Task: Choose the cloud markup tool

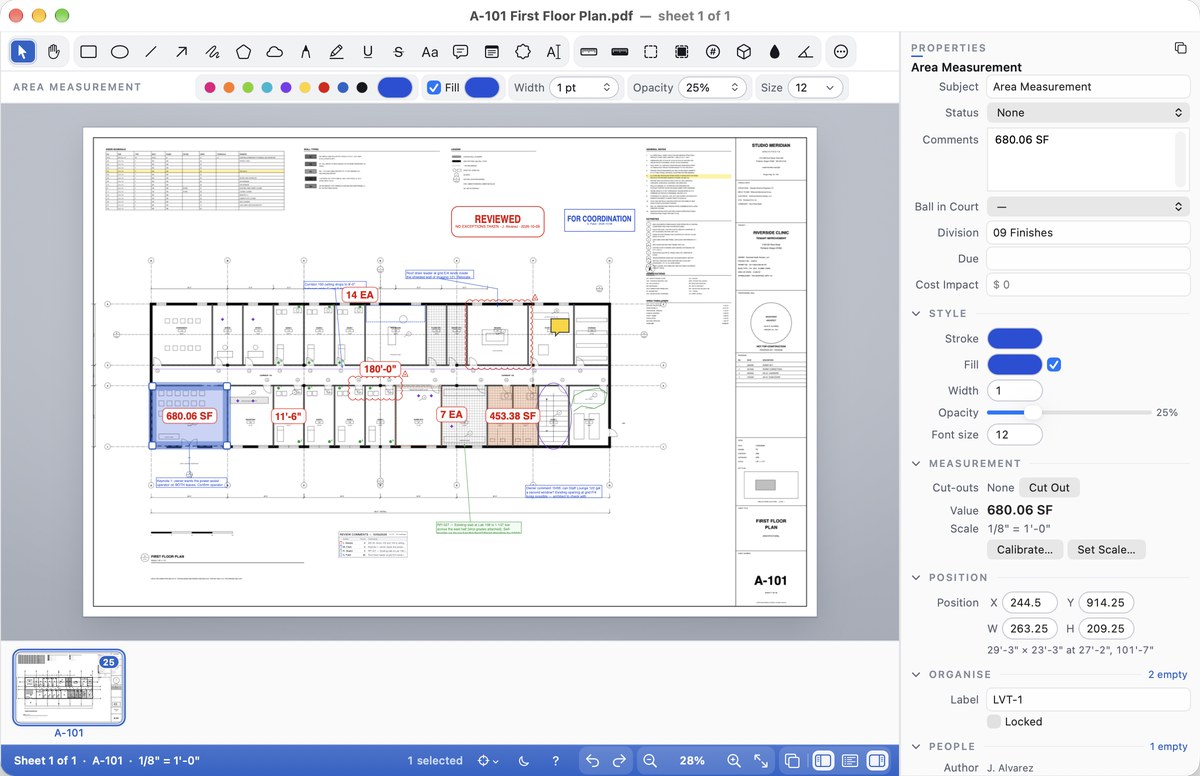Action: 274,51
